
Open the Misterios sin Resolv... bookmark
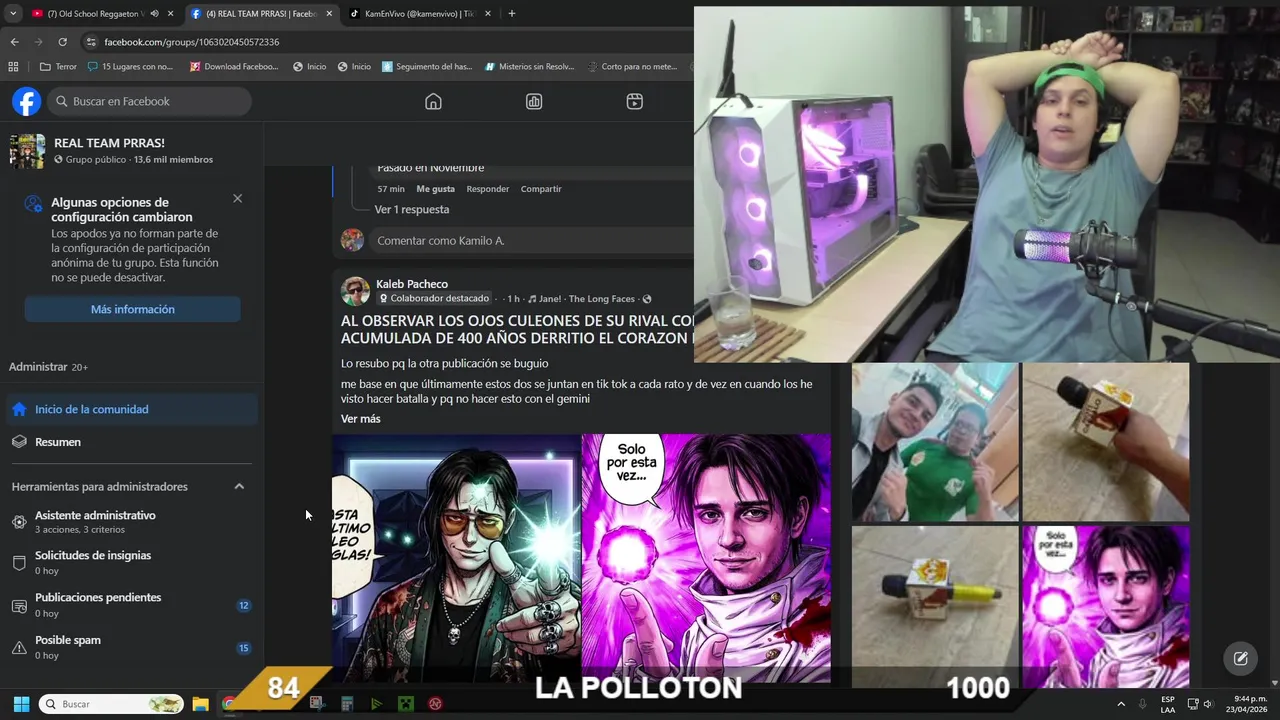(x=530, y=67)
